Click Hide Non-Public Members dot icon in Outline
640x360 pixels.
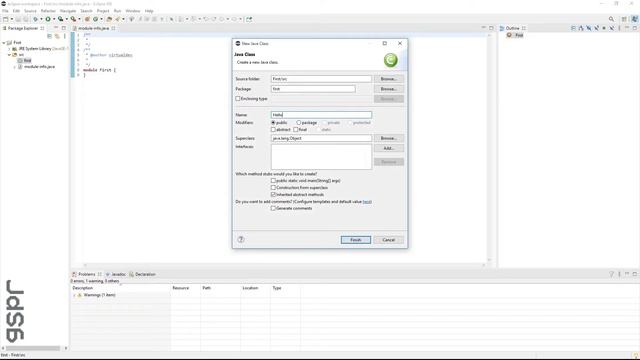point(604,28)
